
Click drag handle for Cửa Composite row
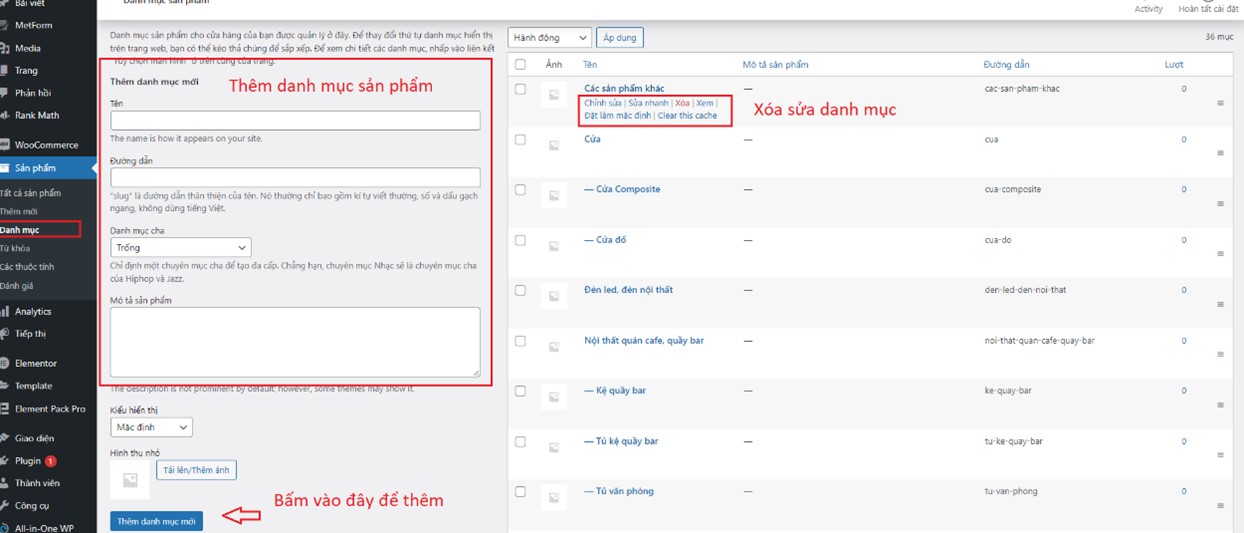point(1220,204)
